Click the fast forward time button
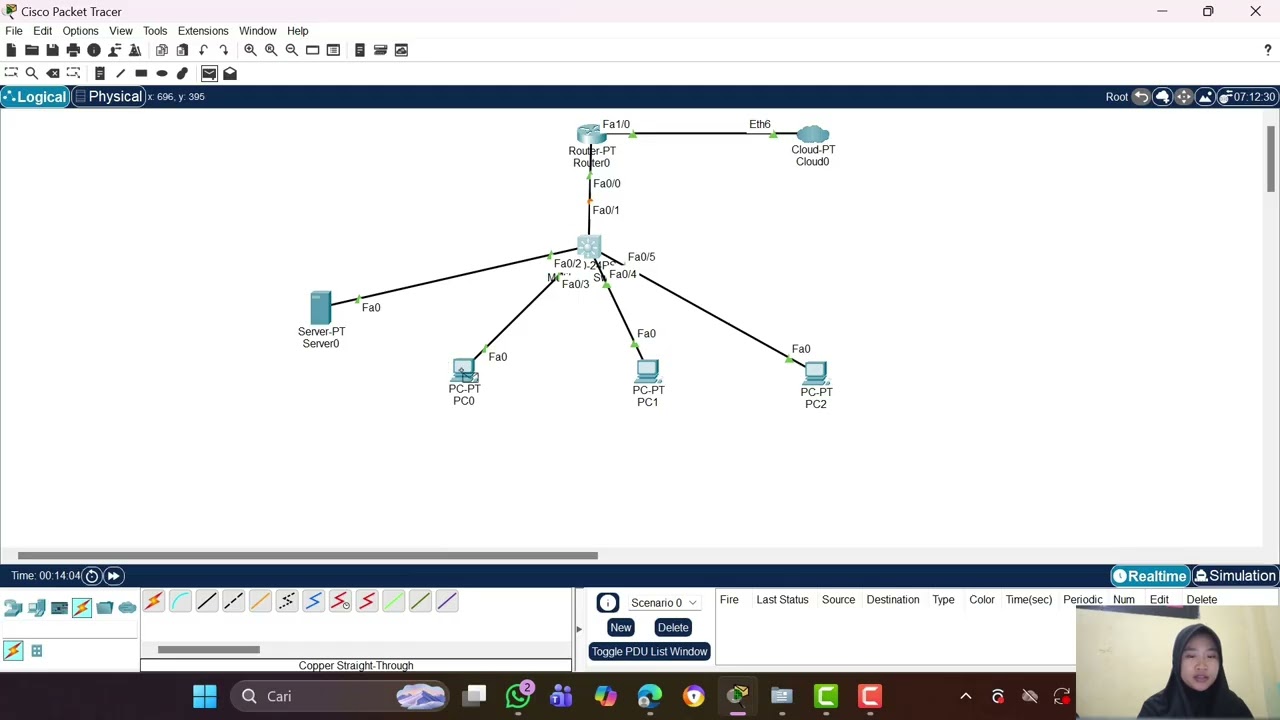Image resolution: width=1280 pixels, height=720 pixels. pyautogui.click(x=114, y=576)
